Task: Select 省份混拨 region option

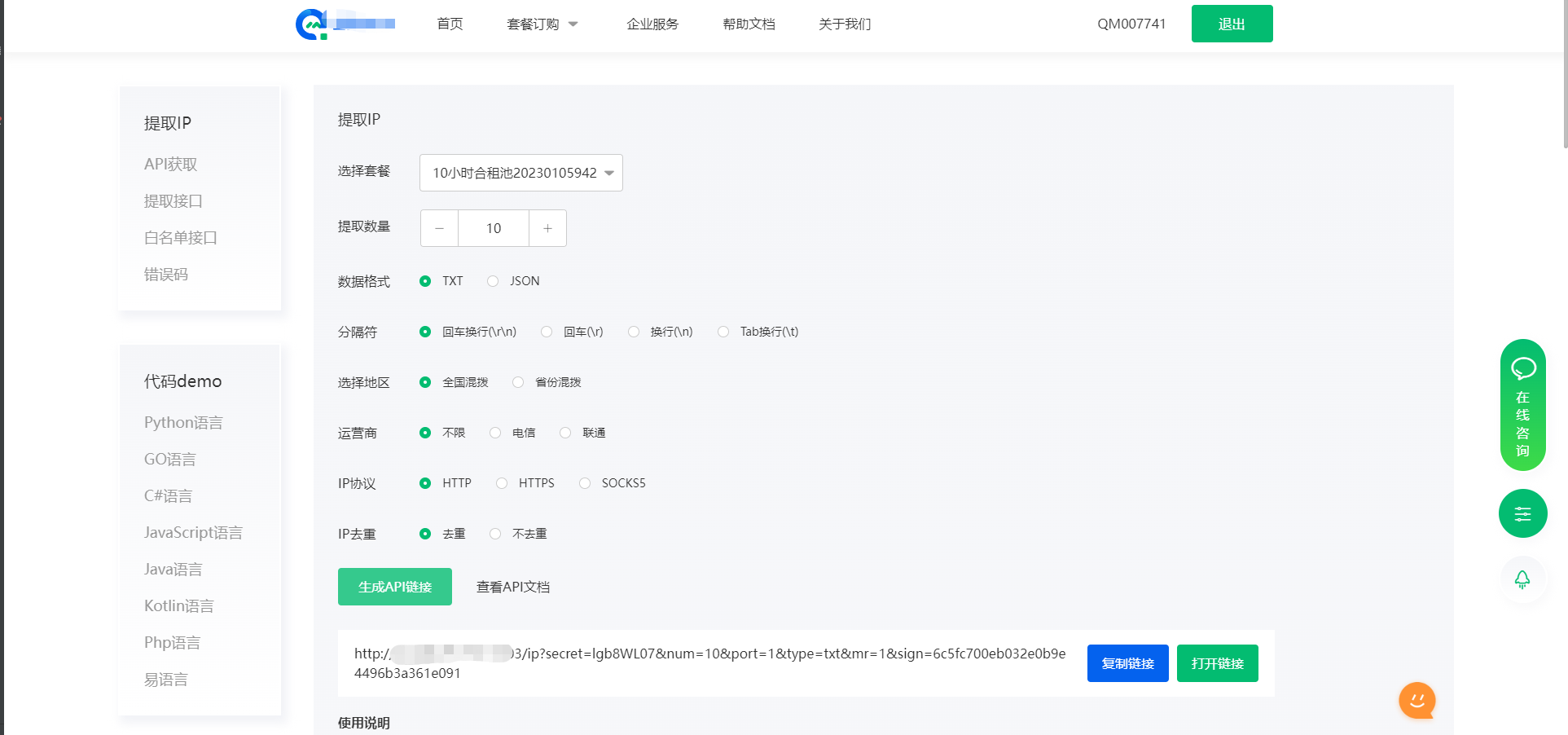Action: 547,382
